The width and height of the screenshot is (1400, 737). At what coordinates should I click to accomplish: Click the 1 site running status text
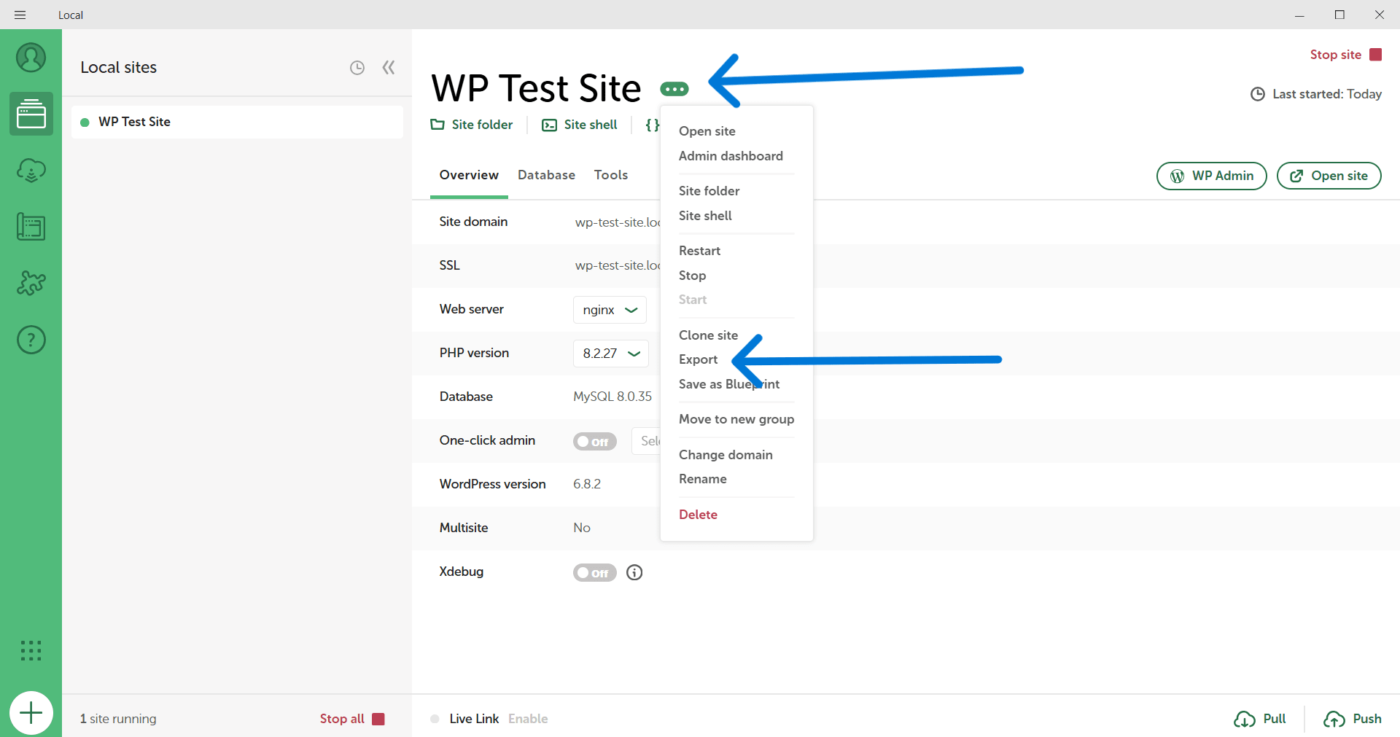click(118, 719)
